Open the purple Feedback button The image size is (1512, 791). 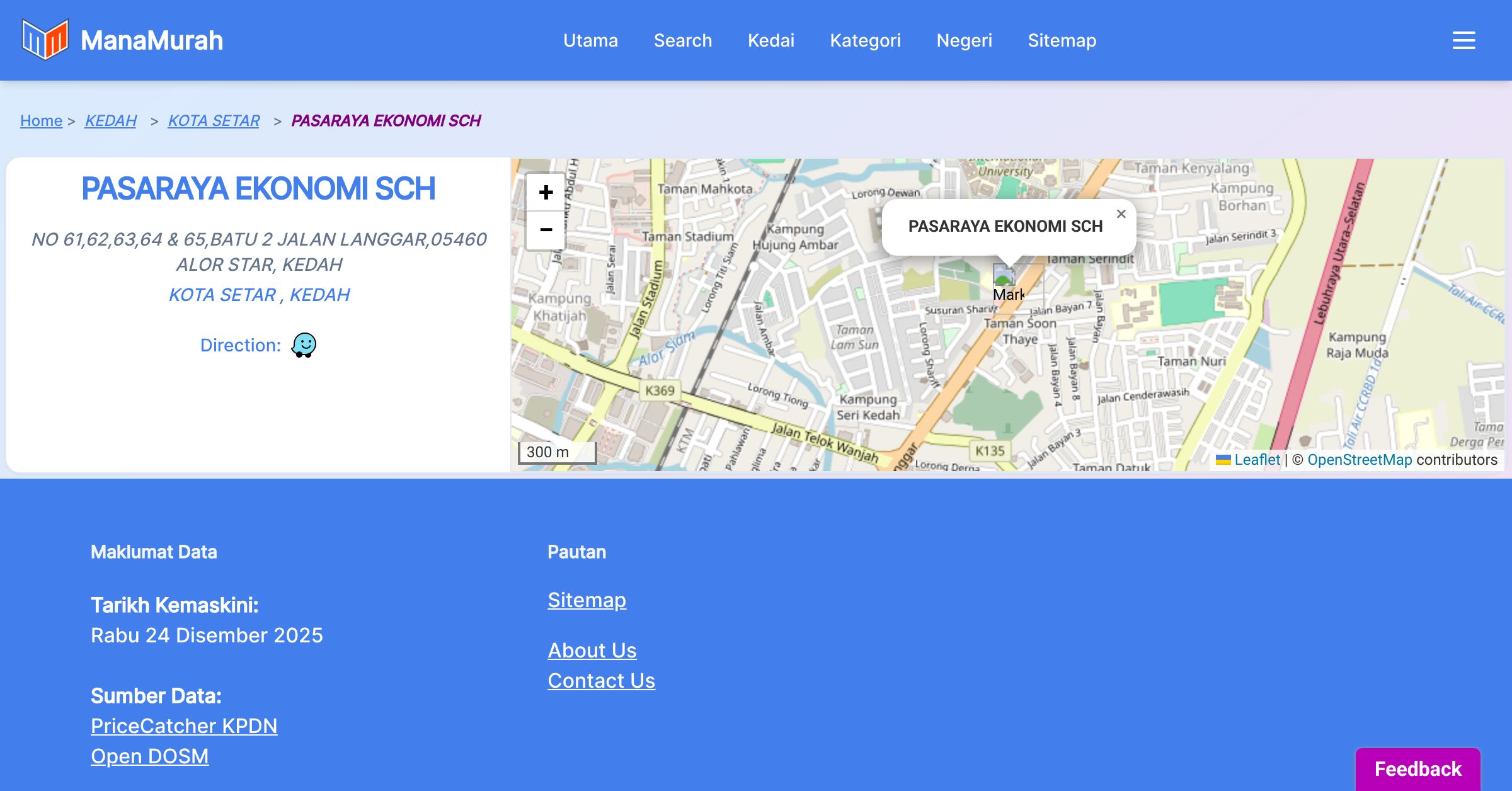pos(1417,768)
